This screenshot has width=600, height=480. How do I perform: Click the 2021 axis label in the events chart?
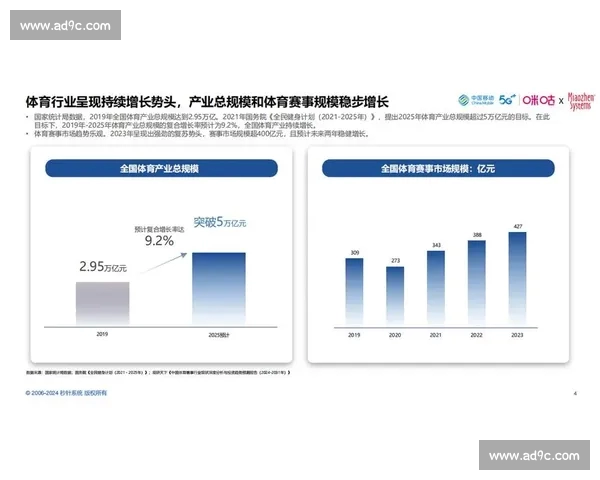pyautogui.click(x=435, y=335)
